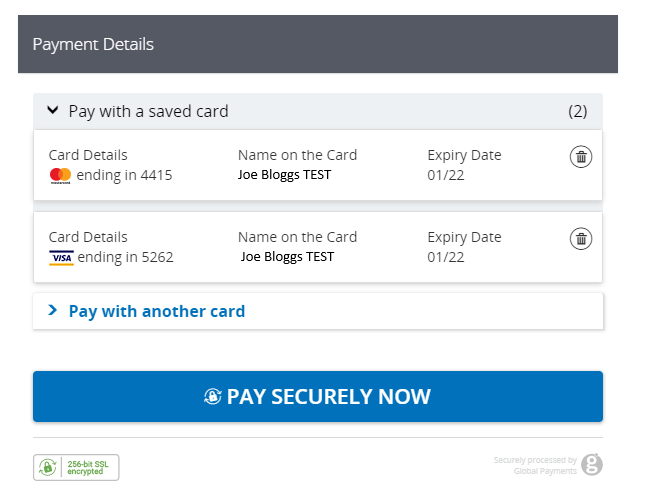Delete the saved card ending in 4415
This screenshot has height=494, width=647.
point(581,157)
